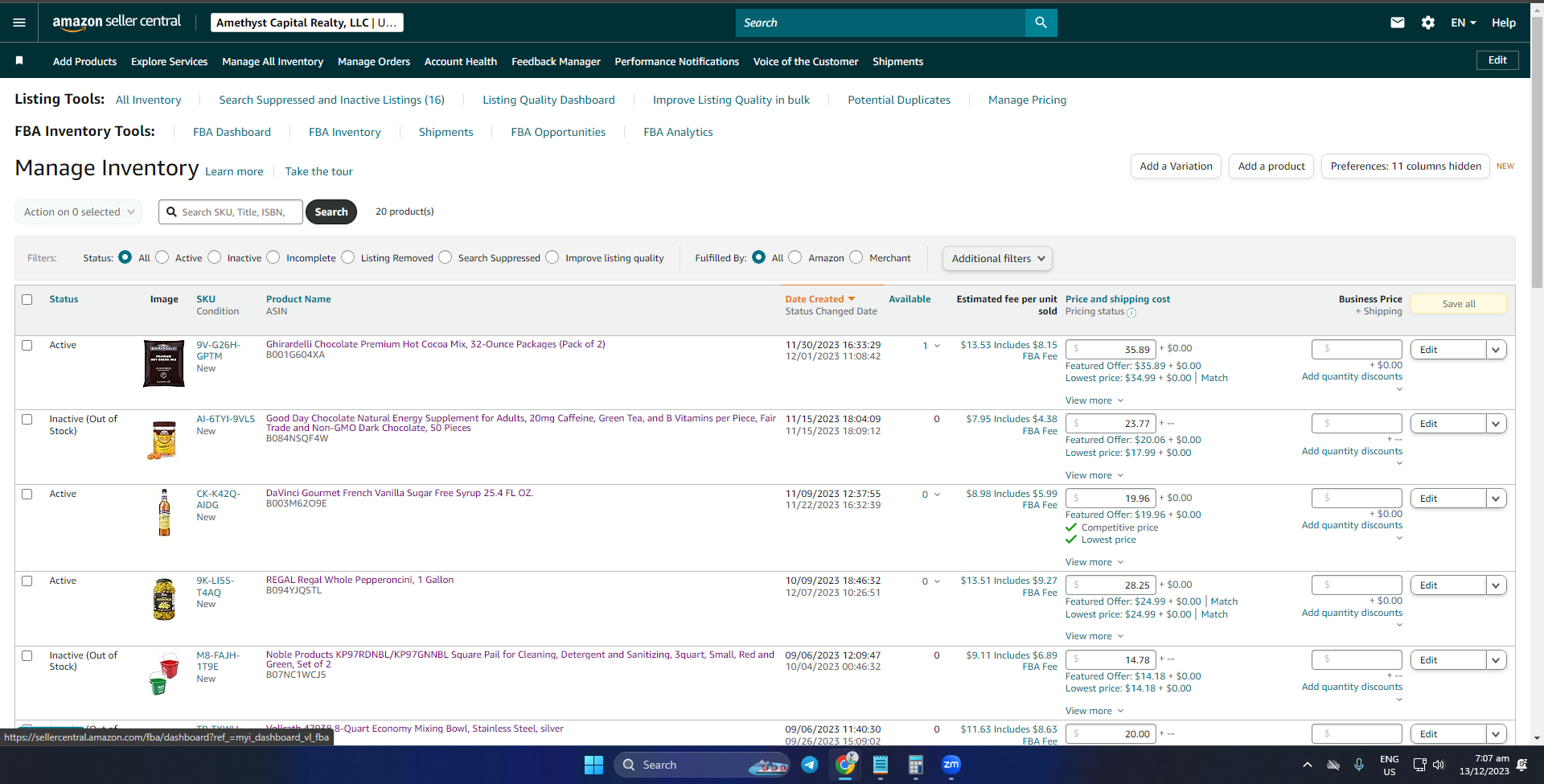Select Fulfilled By Amazon radio button

795,257
